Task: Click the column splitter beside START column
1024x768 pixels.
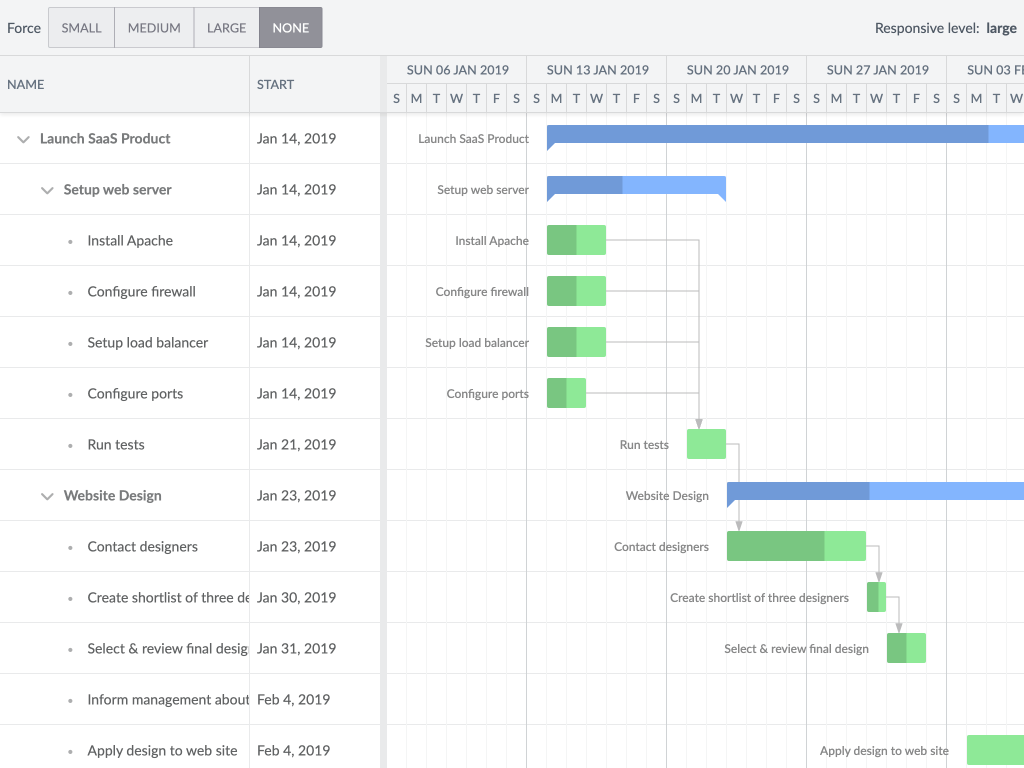Action: pyautogui.click(x=383, y=411)
